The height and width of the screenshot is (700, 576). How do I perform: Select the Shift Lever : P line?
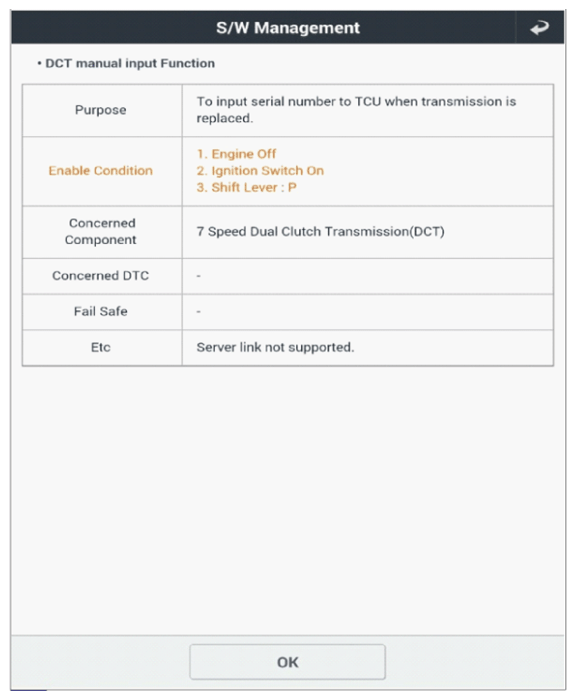click(246, 187)
